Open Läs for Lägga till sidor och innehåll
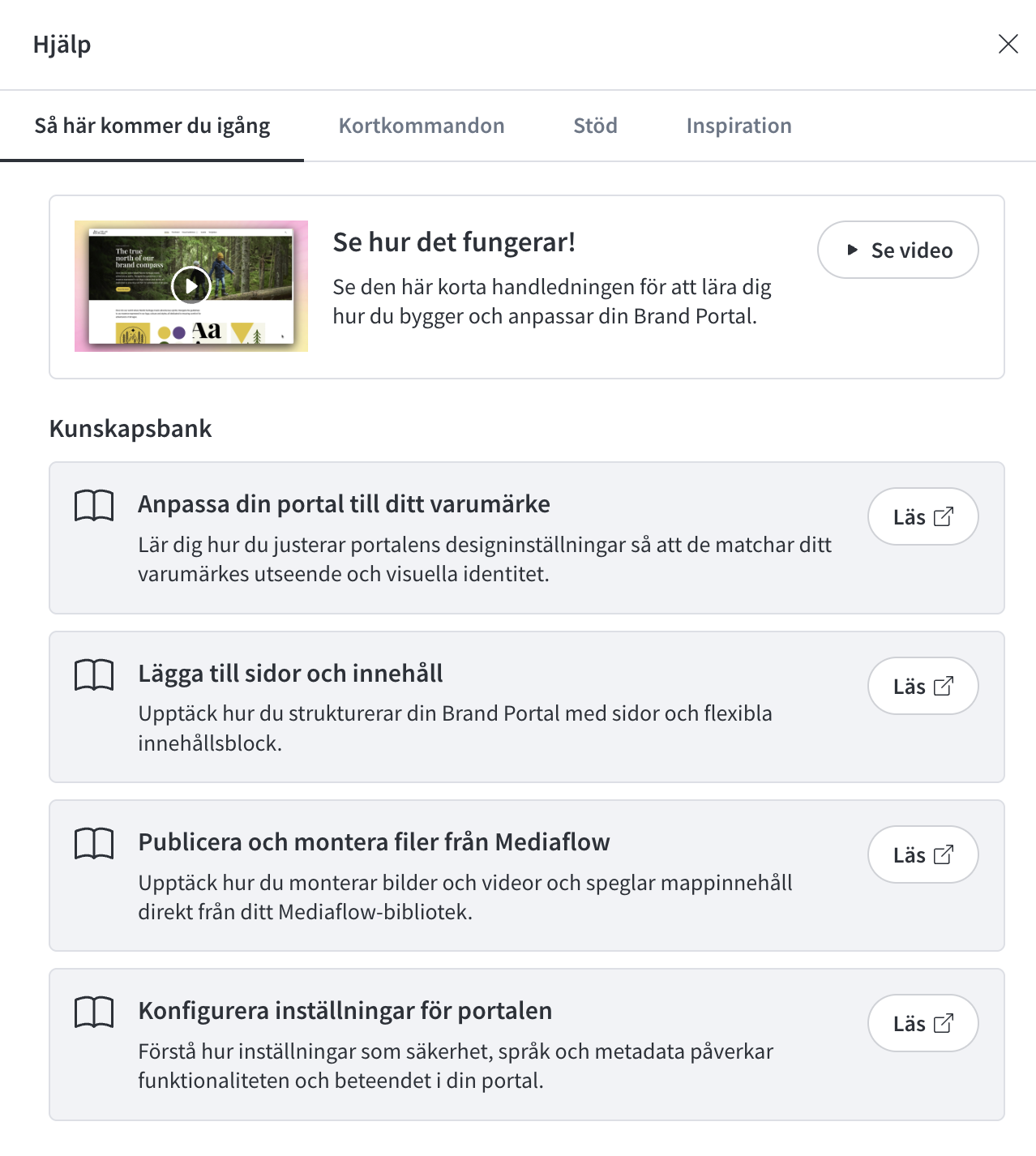1036x1156 pixels. pos(923,686)
